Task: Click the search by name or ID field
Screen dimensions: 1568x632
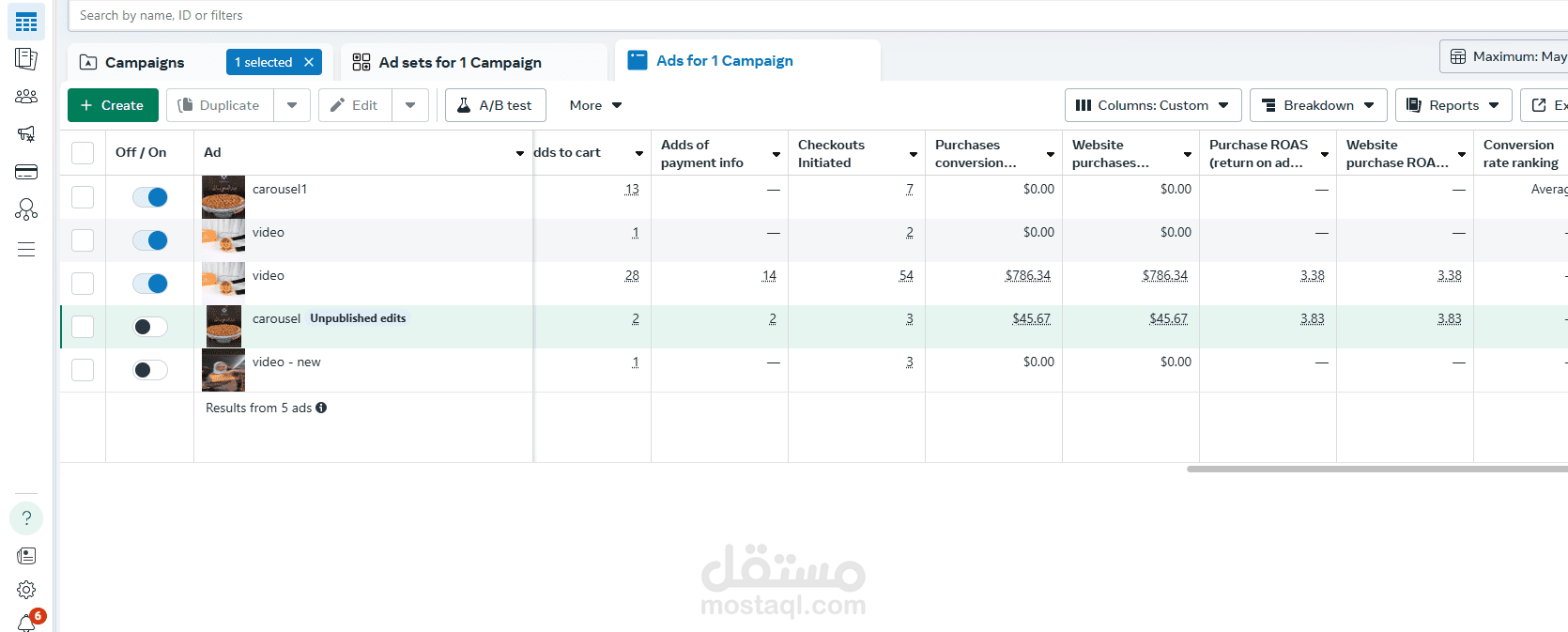Action: [x=563, y=15]
